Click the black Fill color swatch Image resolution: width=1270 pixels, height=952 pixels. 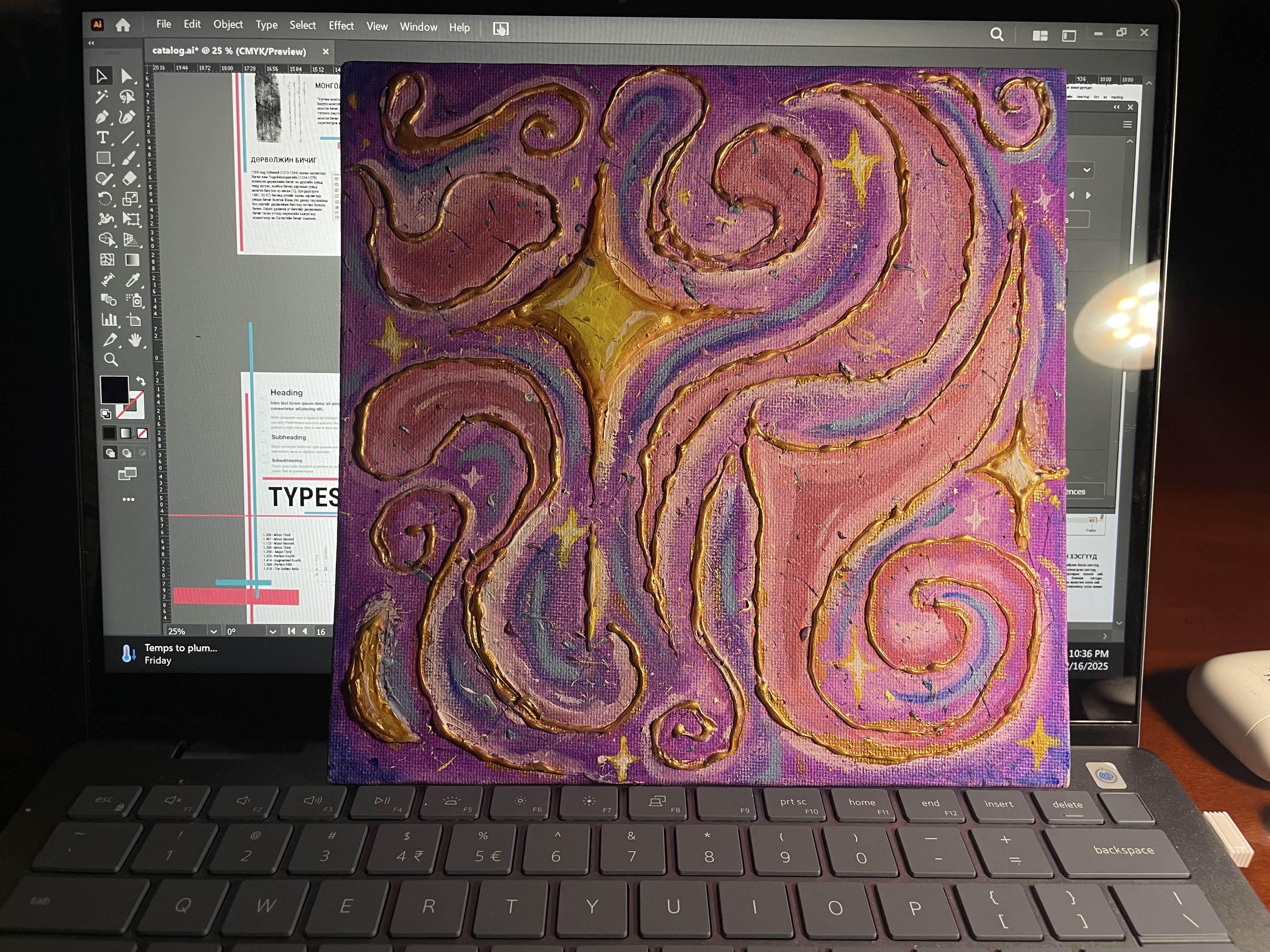[x=114, y=389]
